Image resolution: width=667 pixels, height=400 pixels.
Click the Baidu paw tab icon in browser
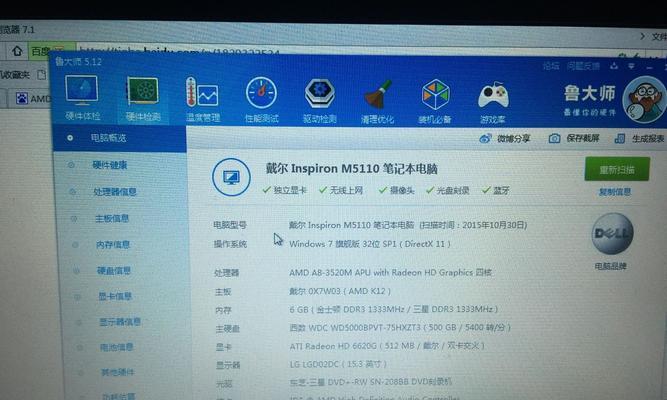(21, 98)
